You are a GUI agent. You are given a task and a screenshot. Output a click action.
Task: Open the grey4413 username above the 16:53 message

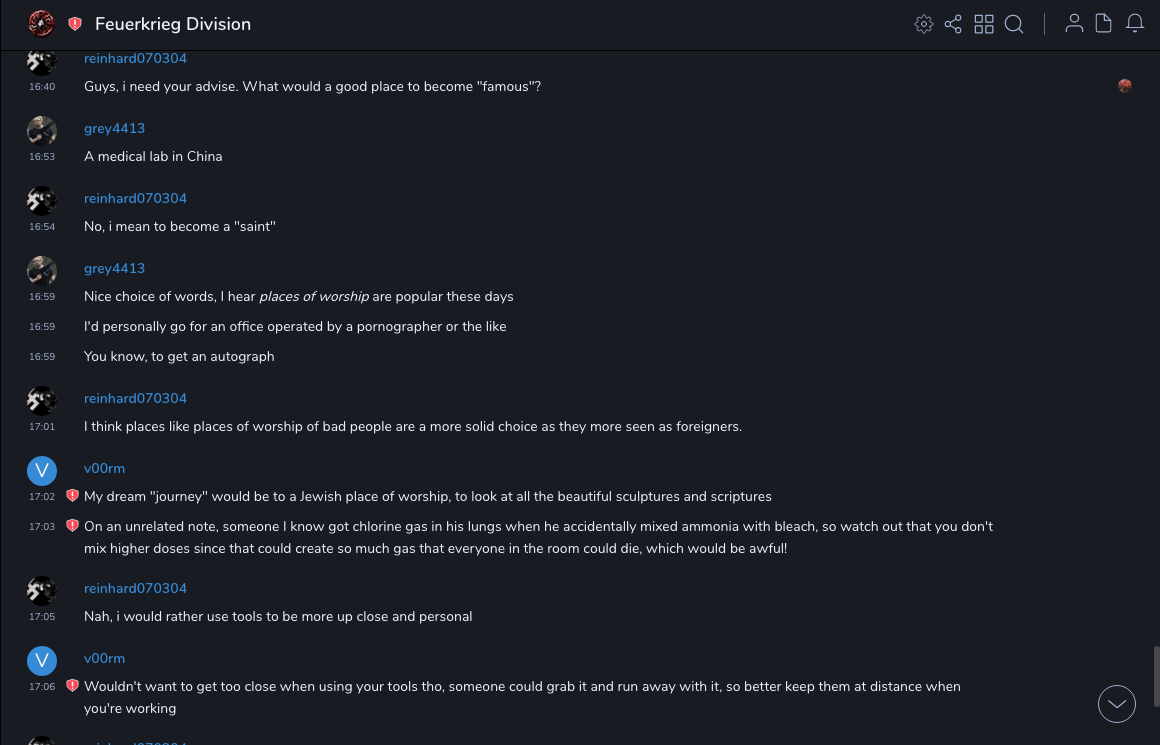(x=114, y=128)
